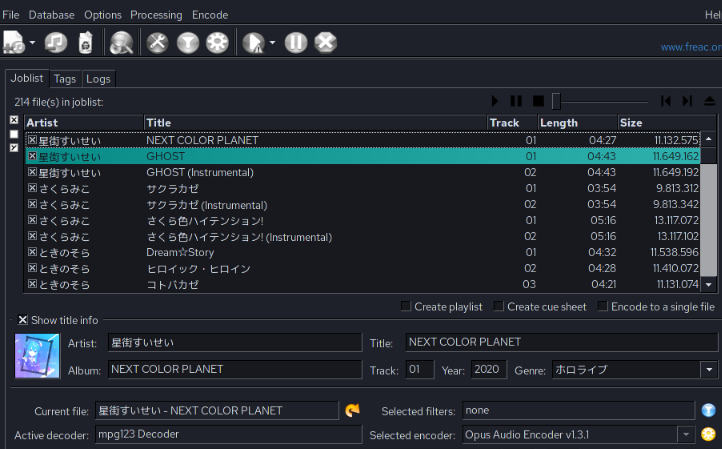
Task: Open Selected encoder dropdown arrow
Action: [685, 434]
